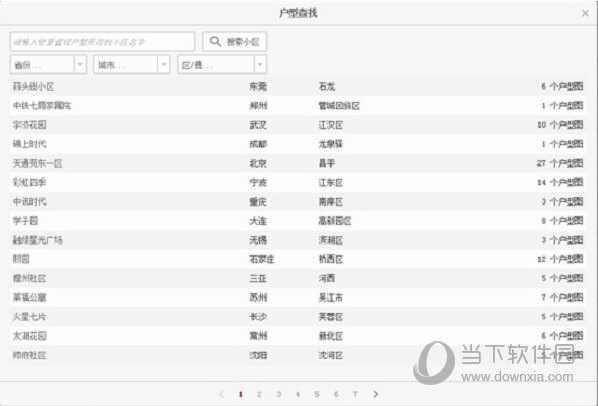Go to the next results page arrow
The image size is (598, 406).
pos(376,394)
